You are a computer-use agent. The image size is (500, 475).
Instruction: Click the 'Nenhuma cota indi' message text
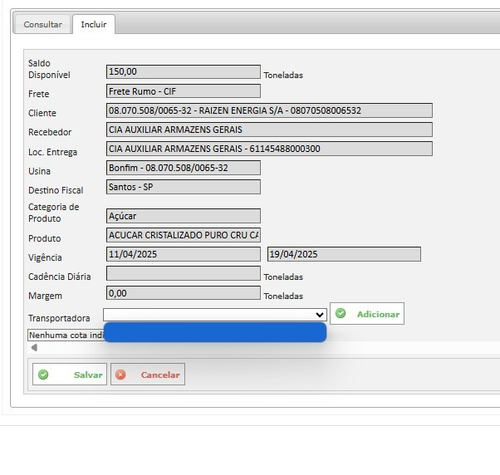(66, 335)
